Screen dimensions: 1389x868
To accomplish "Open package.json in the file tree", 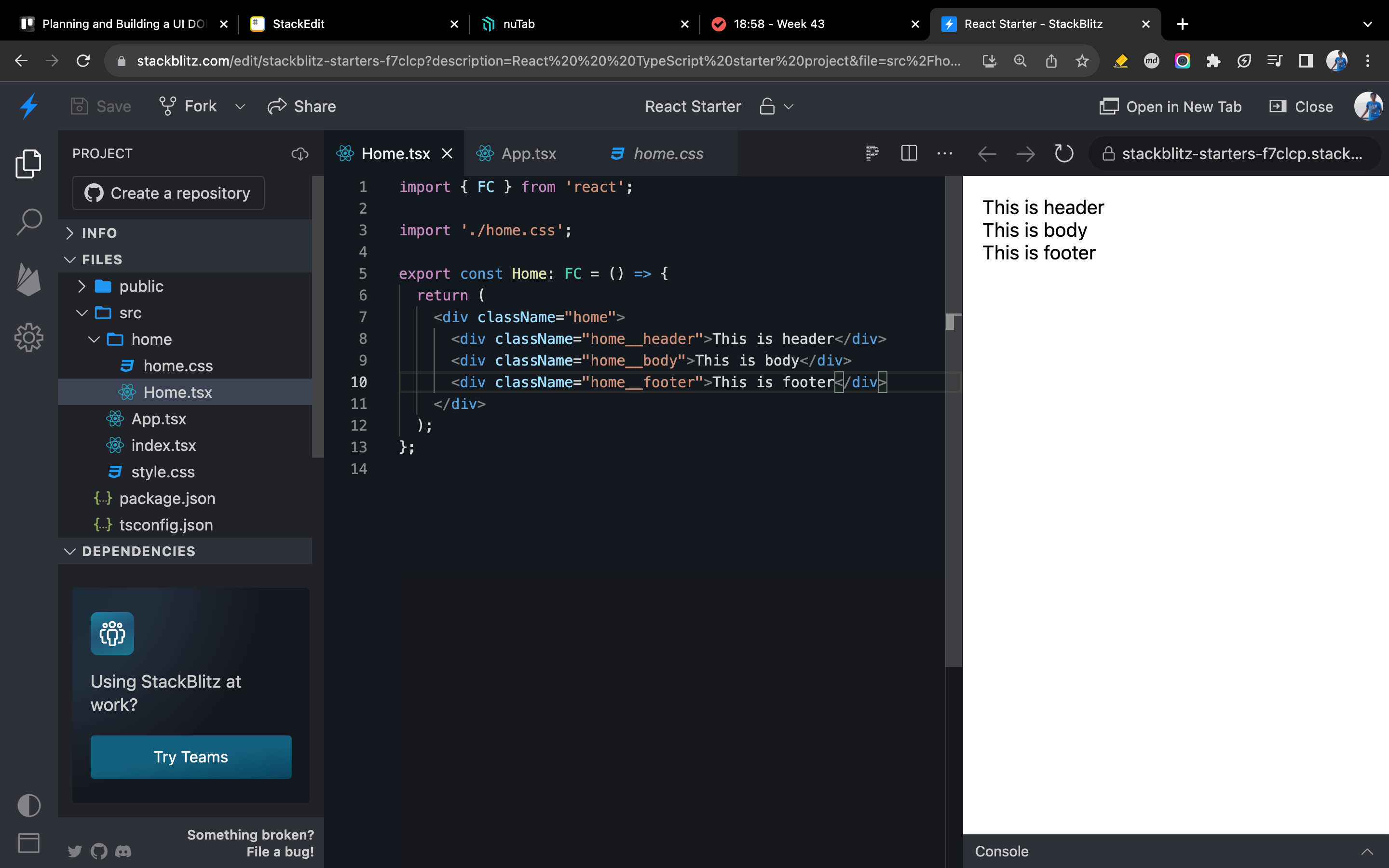I will [185, 498].
